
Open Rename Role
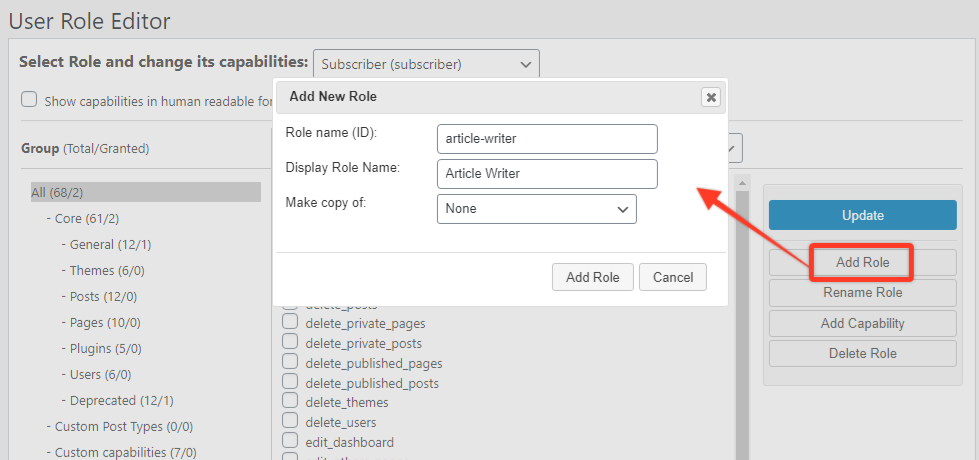coord(861,293)
